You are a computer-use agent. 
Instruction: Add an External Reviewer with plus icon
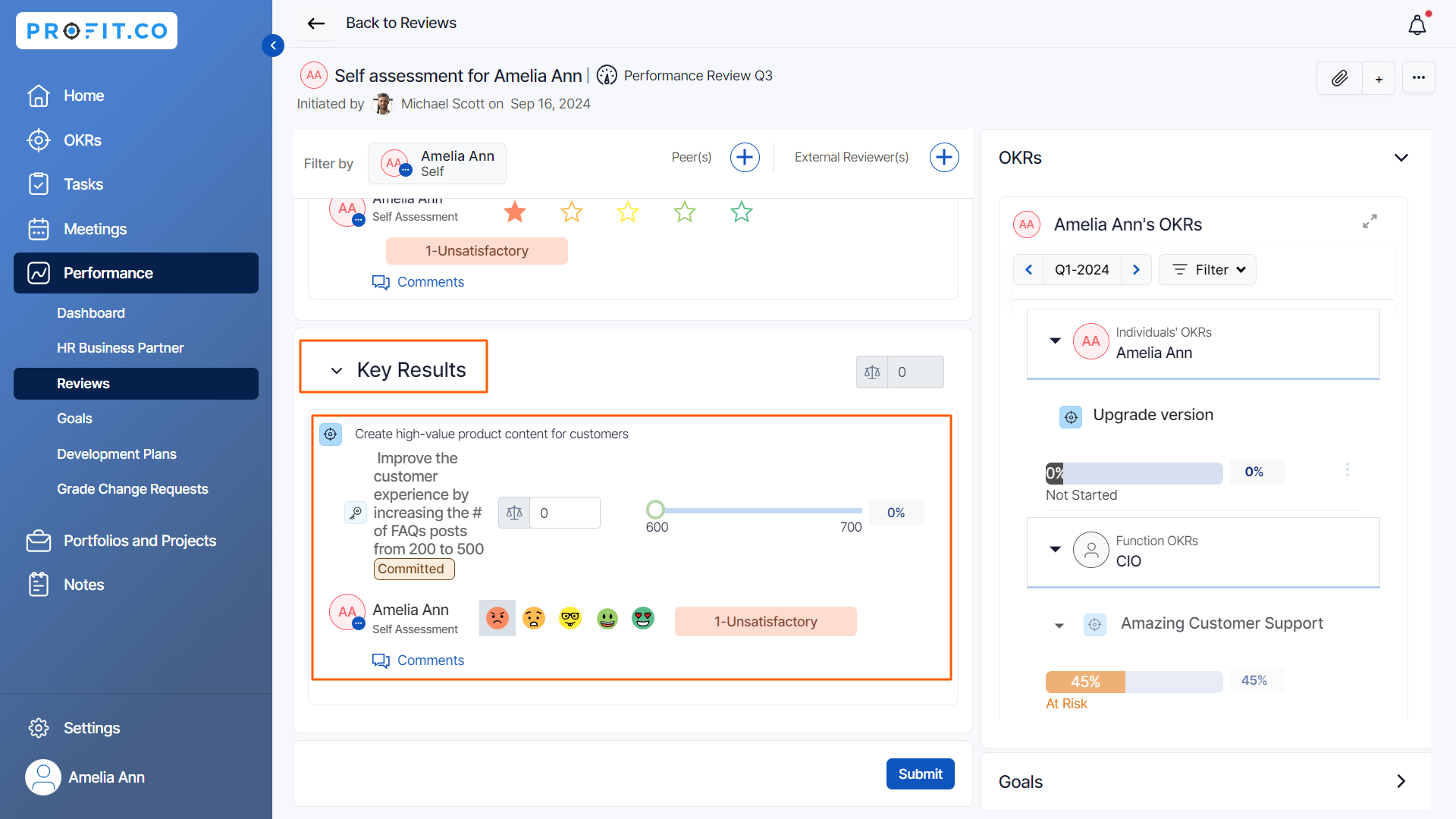[943, 157]
